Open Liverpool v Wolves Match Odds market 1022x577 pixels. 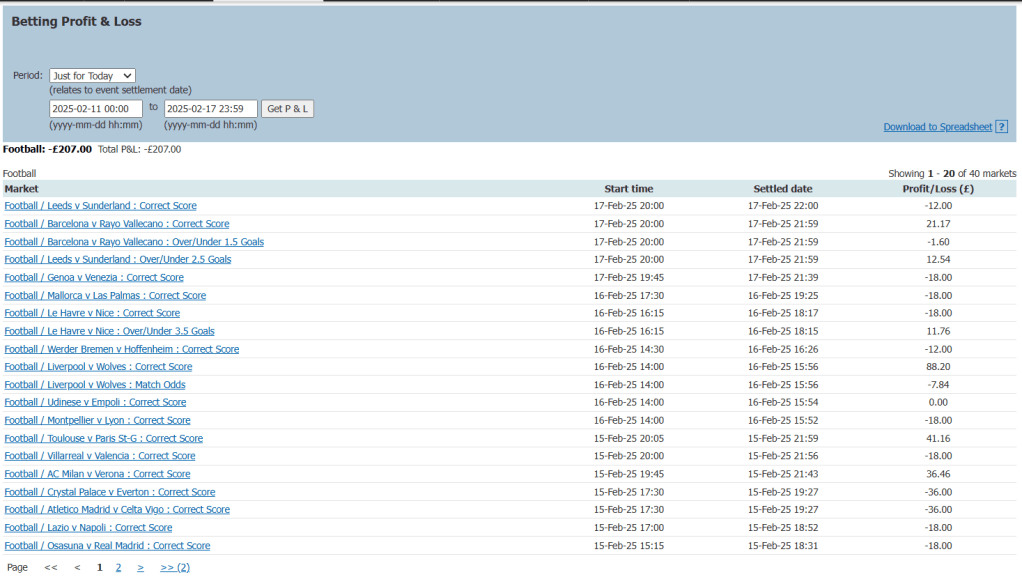pos(94,385)
